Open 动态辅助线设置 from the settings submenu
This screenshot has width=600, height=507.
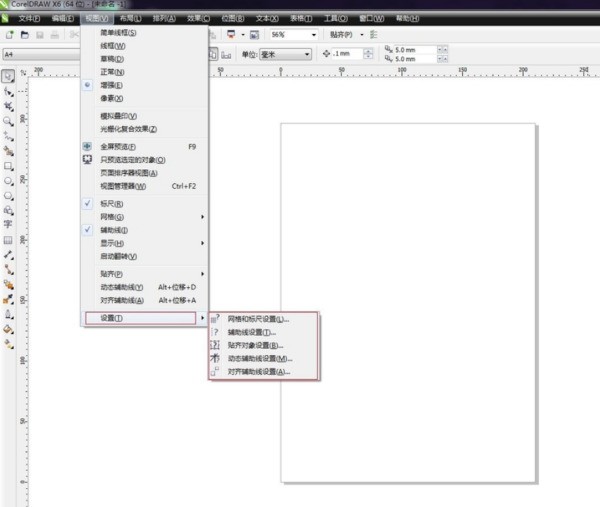coord(259,358)
